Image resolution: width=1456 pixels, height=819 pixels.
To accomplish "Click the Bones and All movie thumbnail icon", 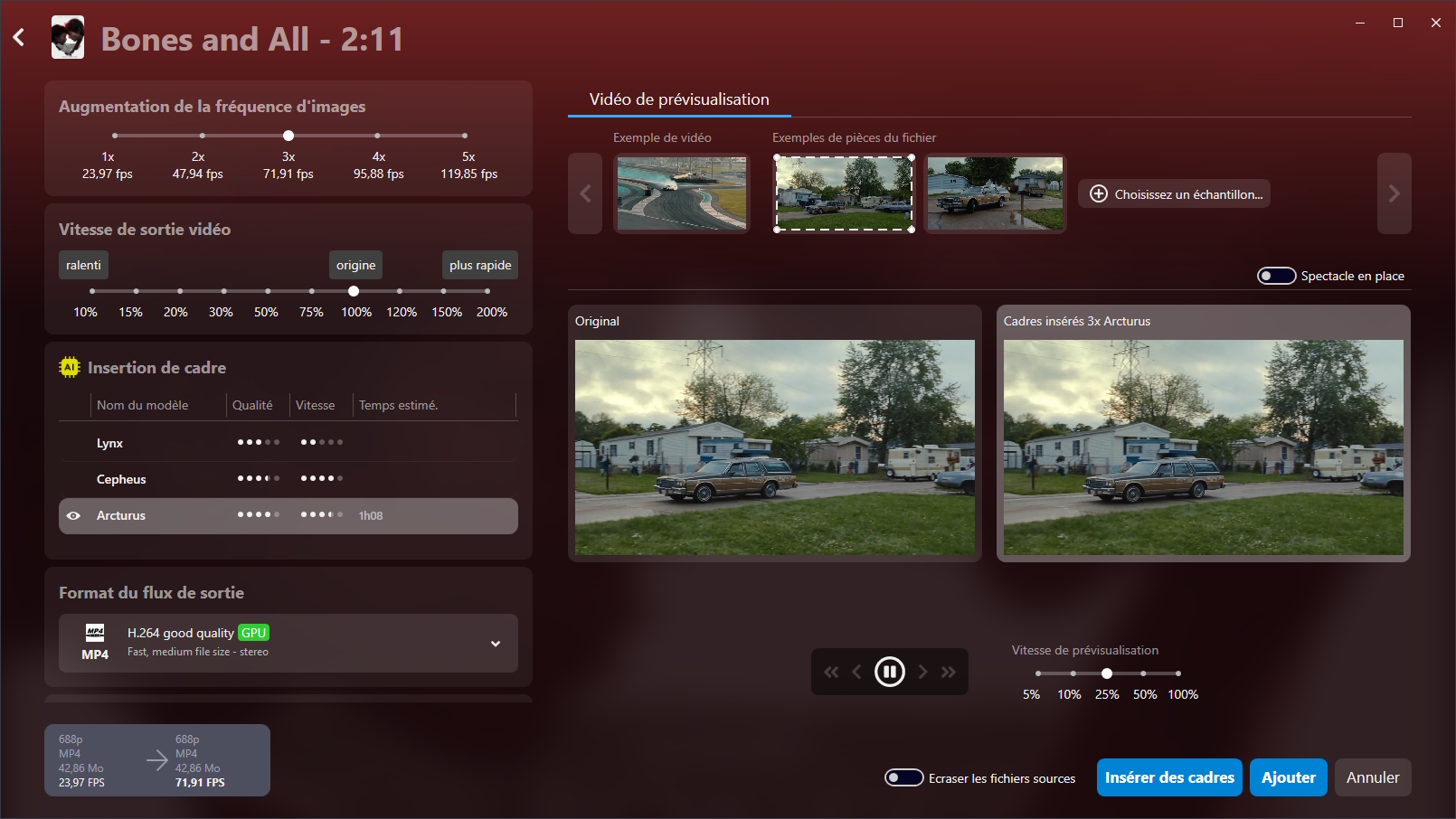I will pos(68,38).
